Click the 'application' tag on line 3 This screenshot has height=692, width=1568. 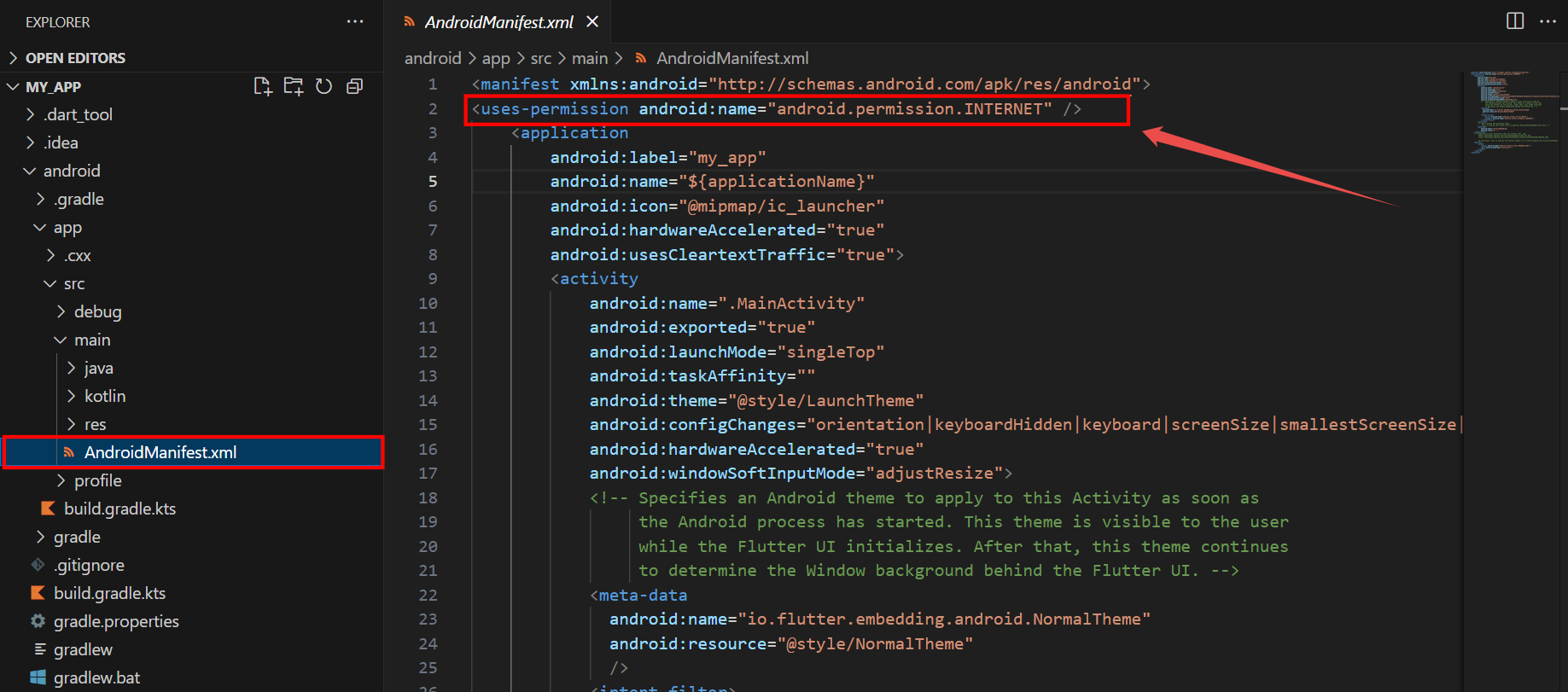click(574, 133)
